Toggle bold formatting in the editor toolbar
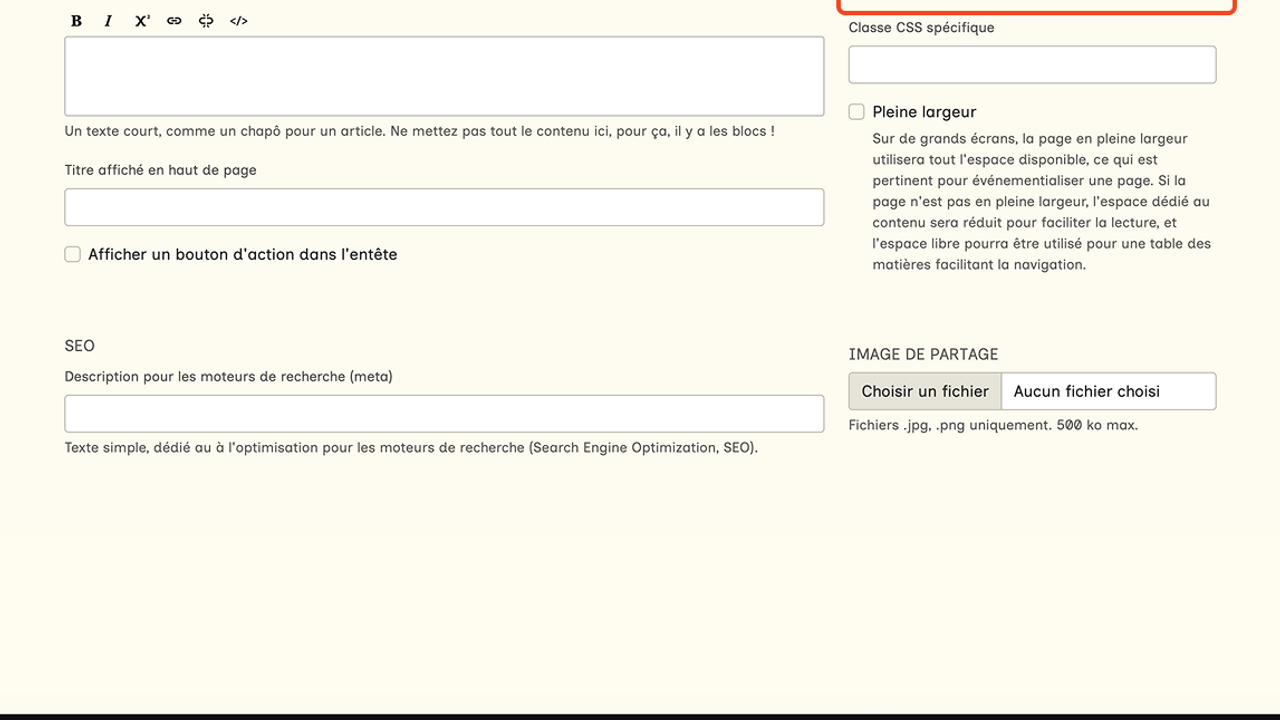 pos(77,21)
